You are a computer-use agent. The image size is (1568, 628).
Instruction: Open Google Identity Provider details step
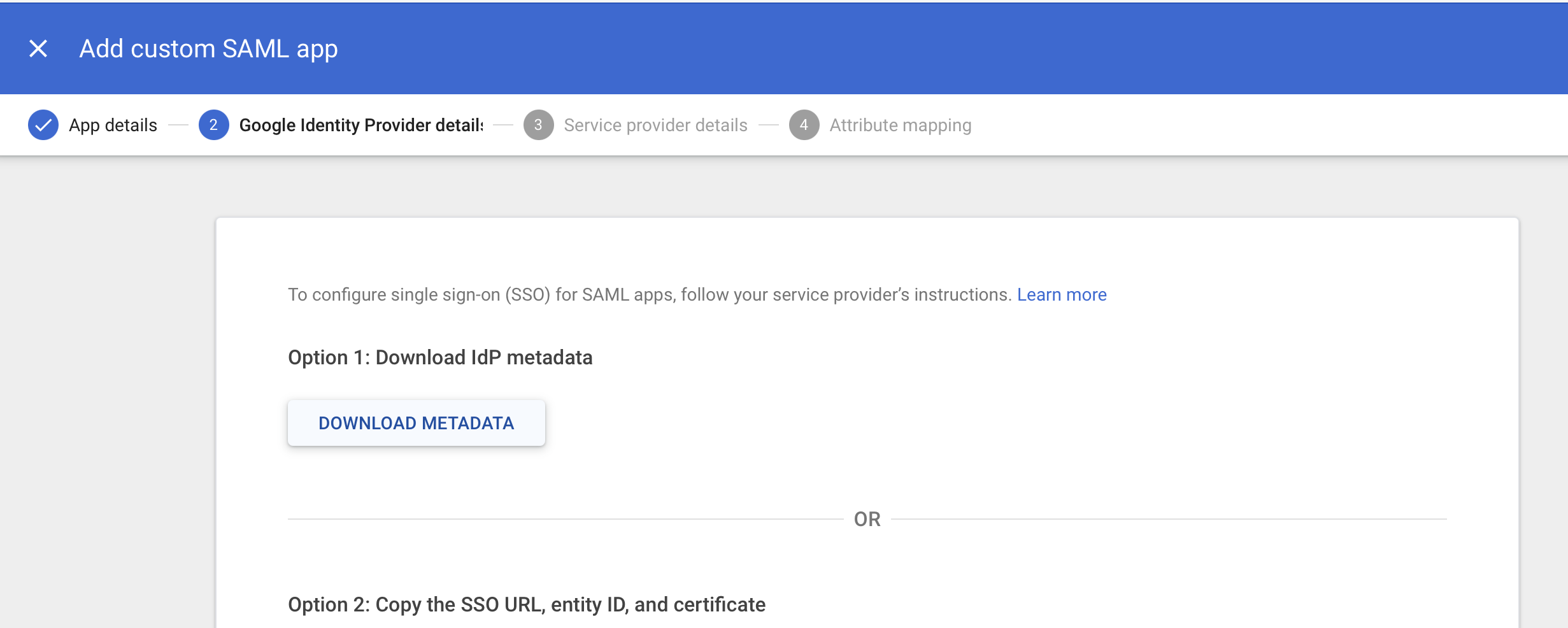(x=361, y=125)
